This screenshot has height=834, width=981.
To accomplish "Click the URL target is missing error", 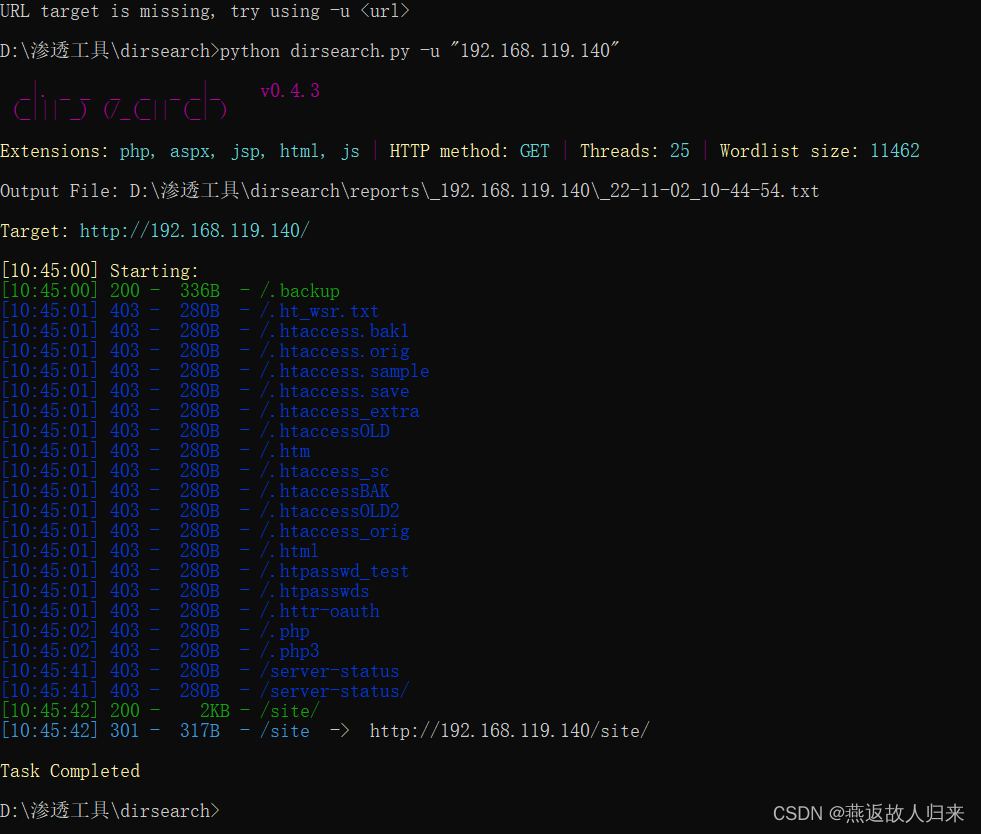I will tap(205, 11).
